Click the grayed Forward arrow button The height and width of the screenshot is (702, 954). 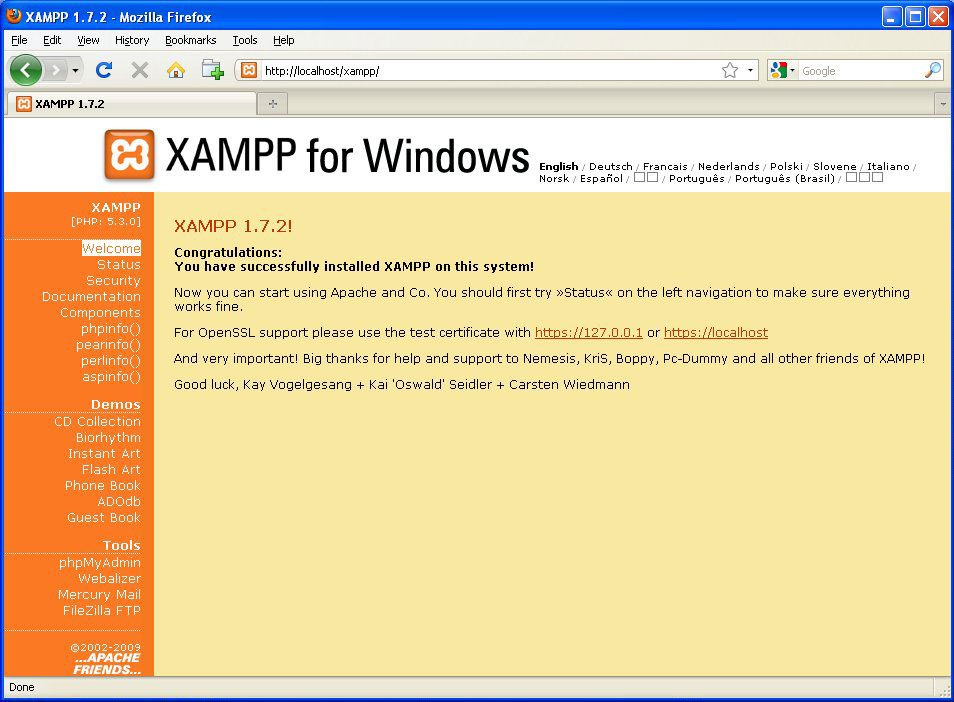[x=55, y=71]
